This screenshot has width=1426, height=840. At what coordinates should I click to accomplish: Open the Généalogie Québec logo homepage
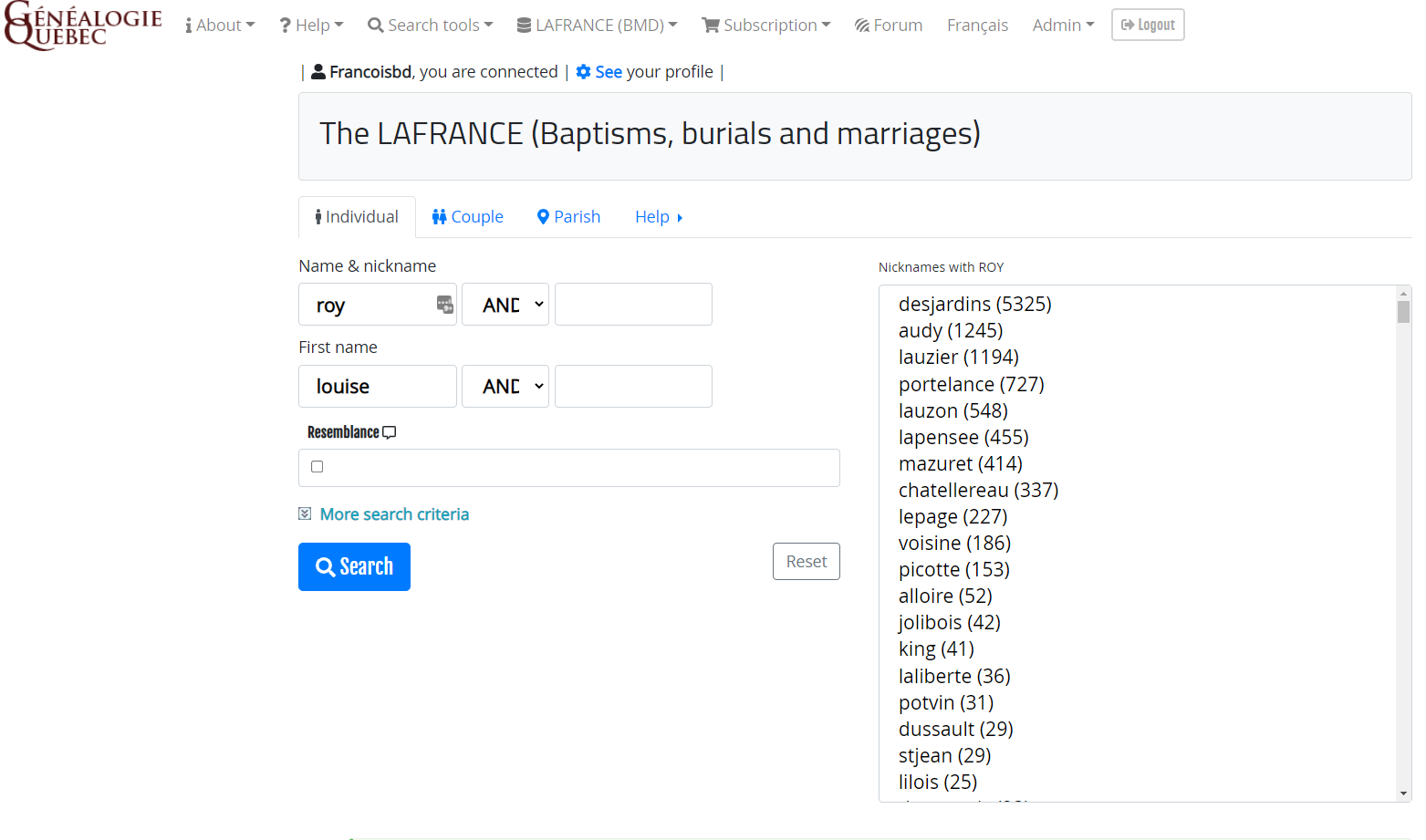coord(83,26)
